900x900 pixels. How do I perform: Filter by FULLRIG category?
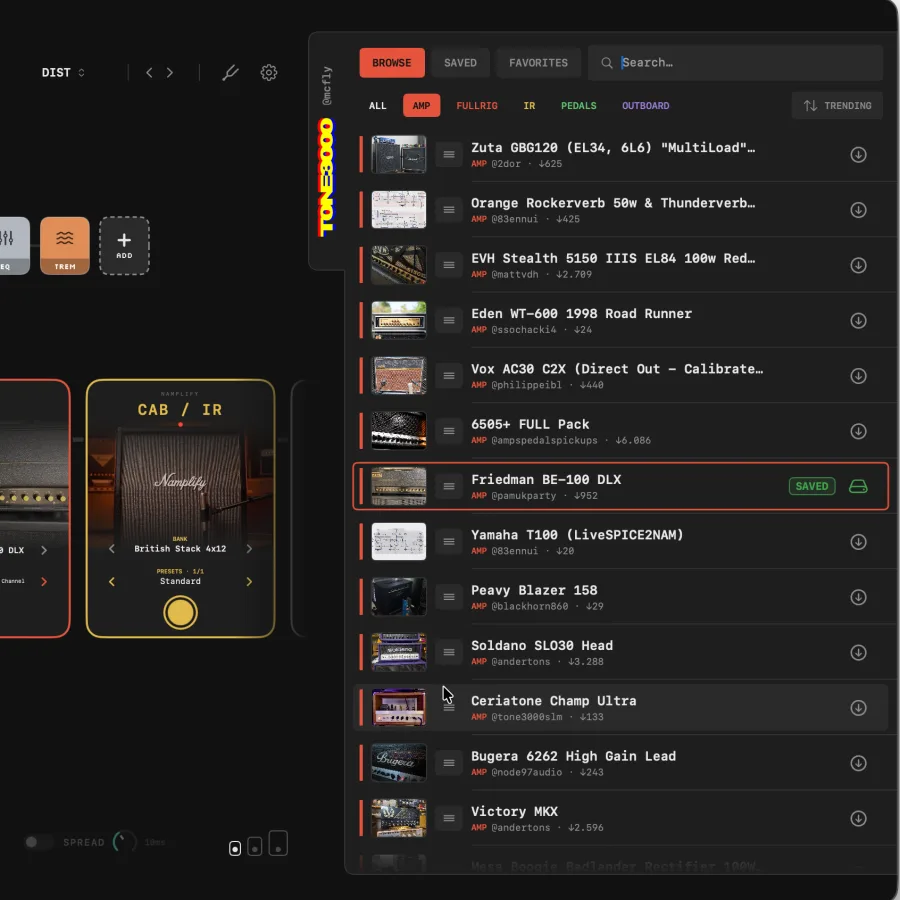point(477,106)
